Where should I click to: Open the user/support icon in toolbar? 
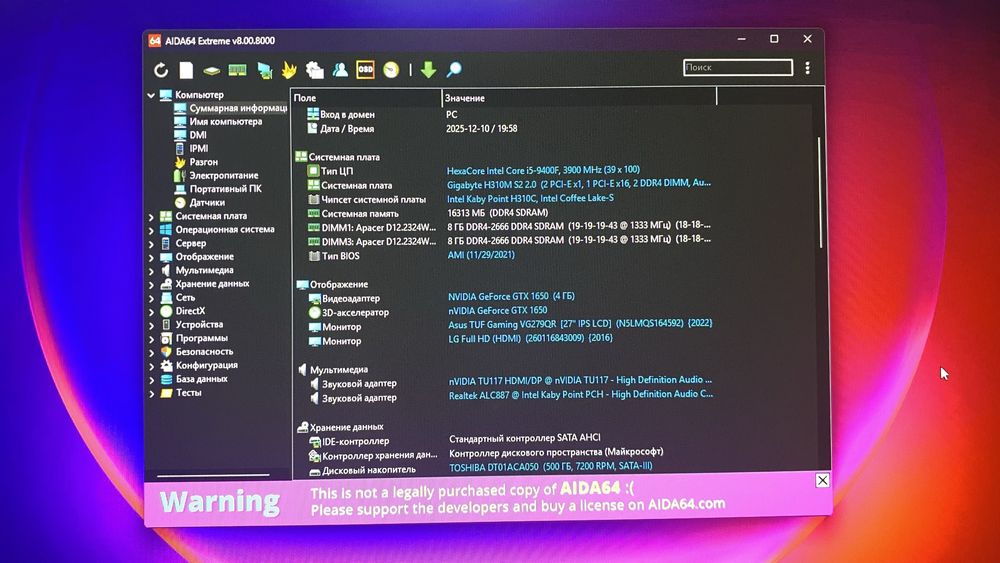(x=340, y=69)
